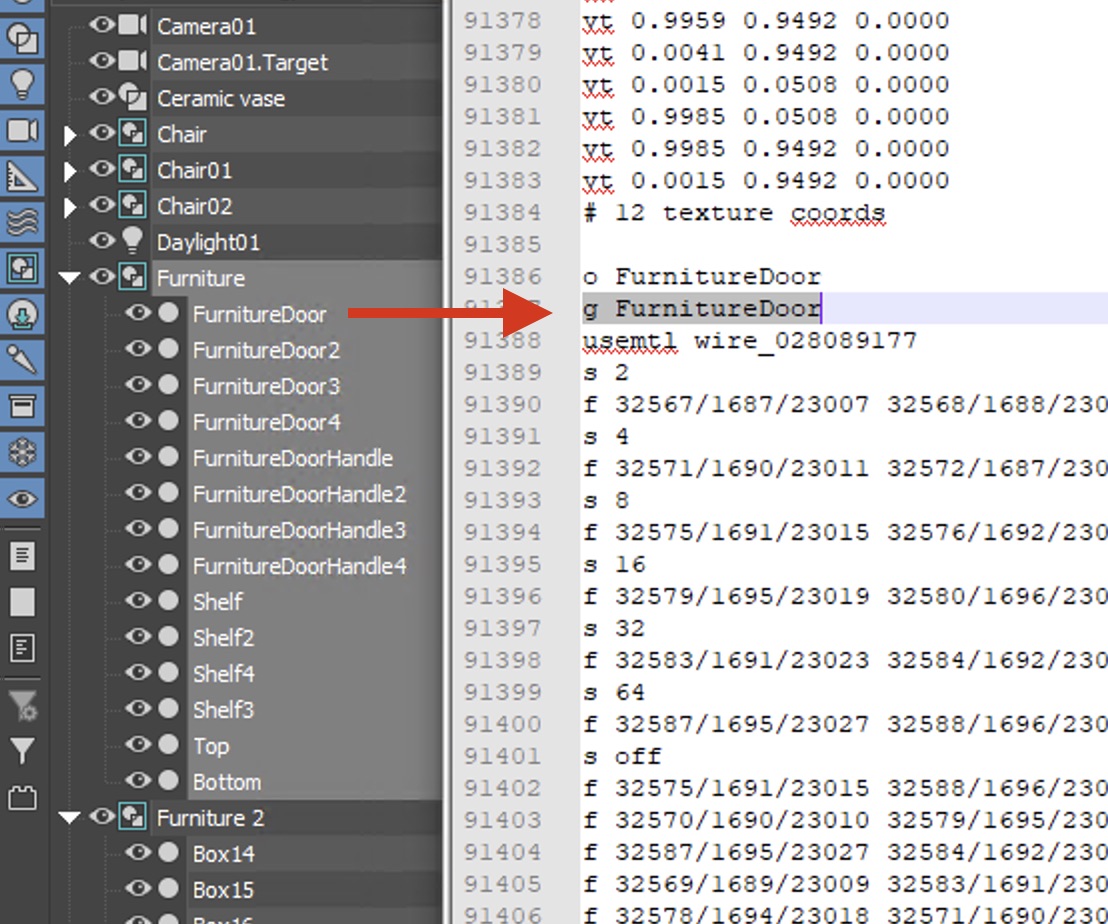Select the Ceramic vase object in list
Viewport: 1108px width, 924px height.
[x=220, y=98]
